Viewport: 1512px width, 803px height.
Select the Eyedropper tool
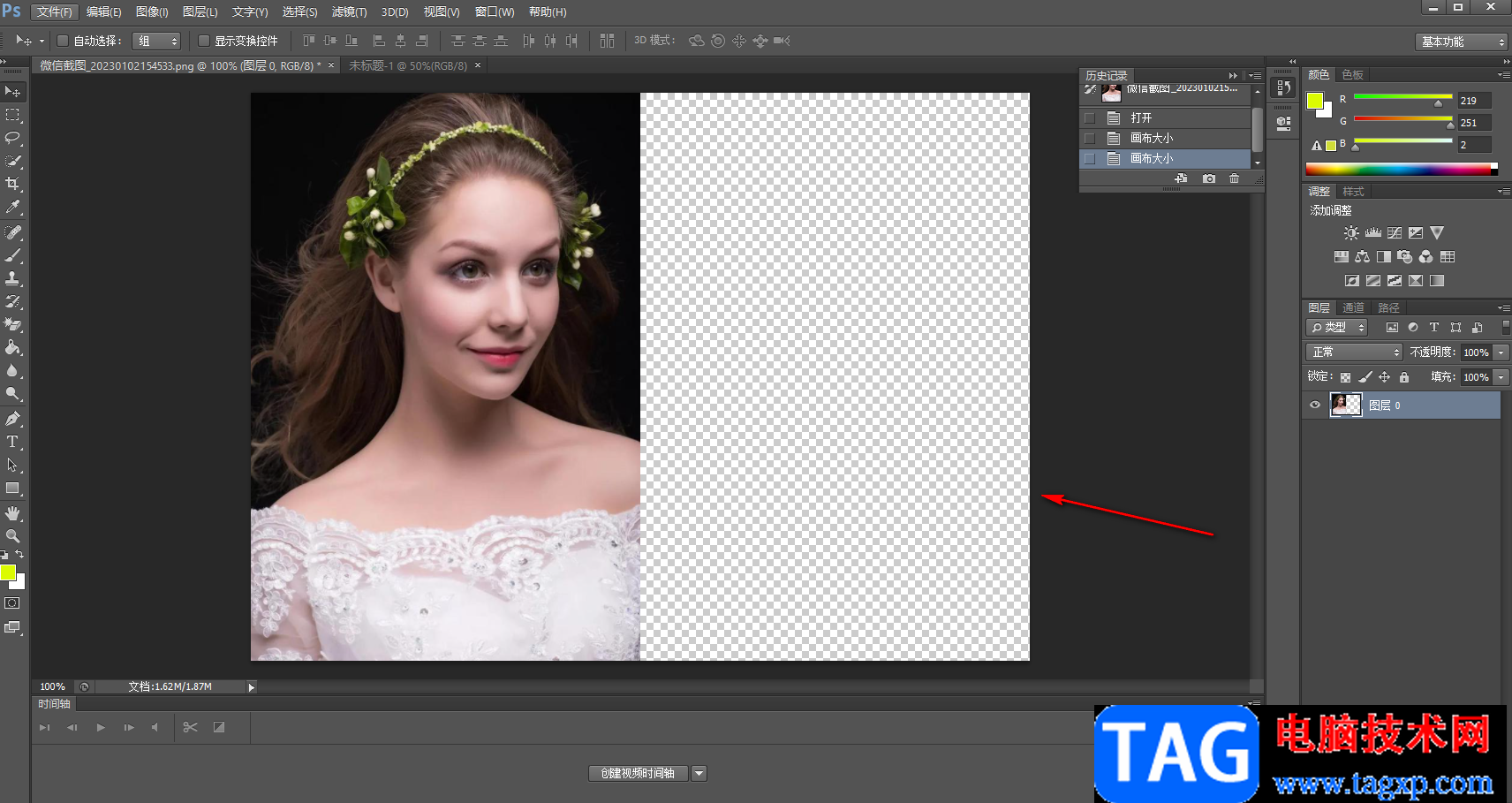coord(12,207)
